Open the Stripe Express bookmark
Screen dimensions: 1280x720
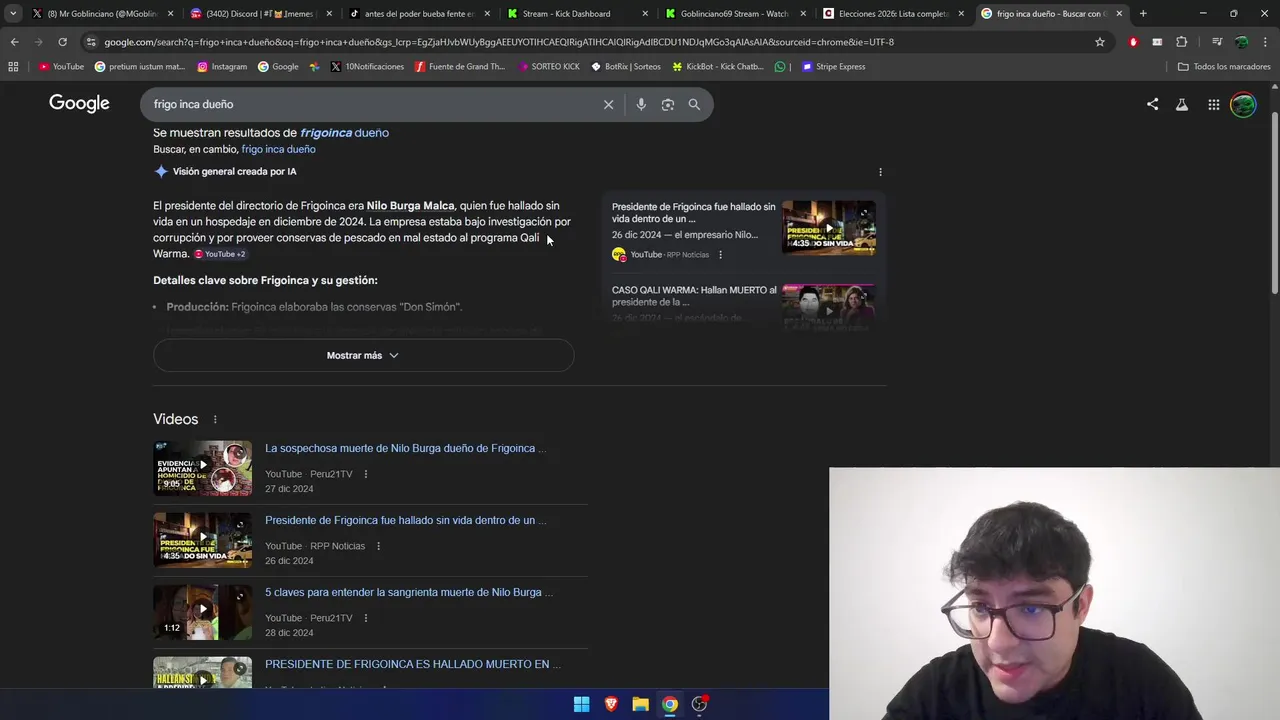click(833, 67)
